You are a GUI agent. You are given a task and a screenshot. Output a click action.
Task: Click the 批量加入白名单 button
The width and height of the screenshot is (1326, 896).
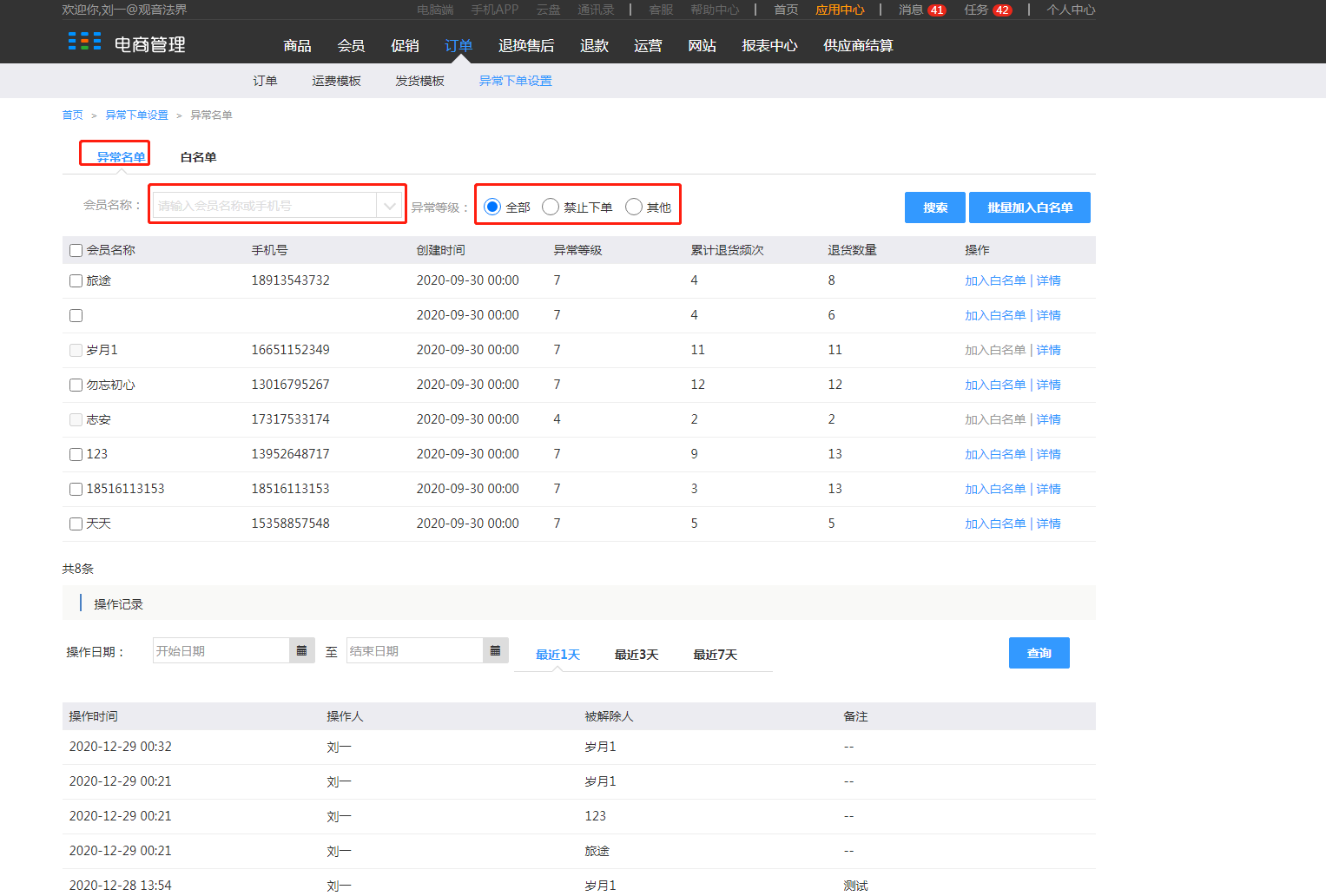tap(1030, 208)
